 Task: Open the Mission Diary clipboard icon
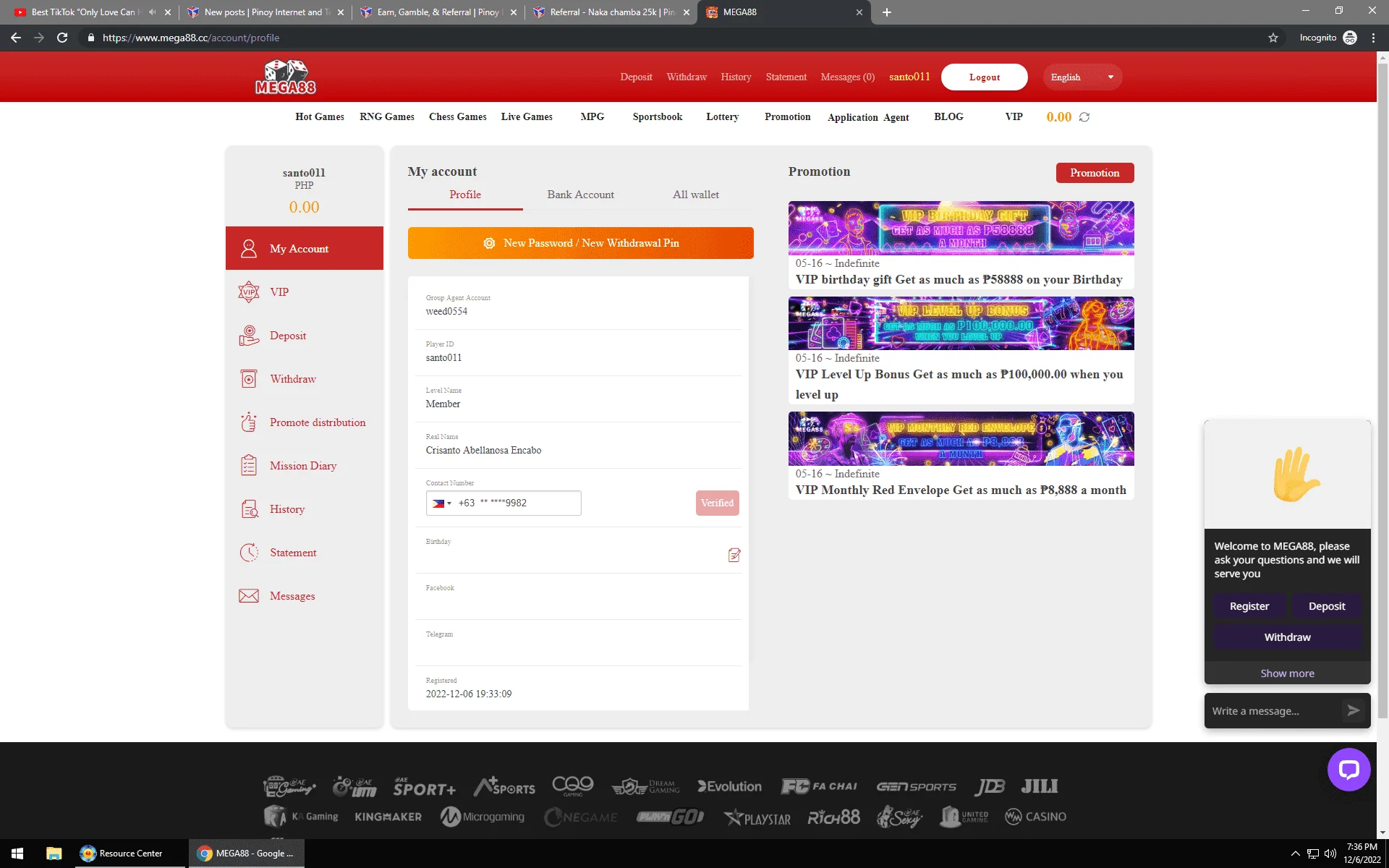tap(249, 465)
